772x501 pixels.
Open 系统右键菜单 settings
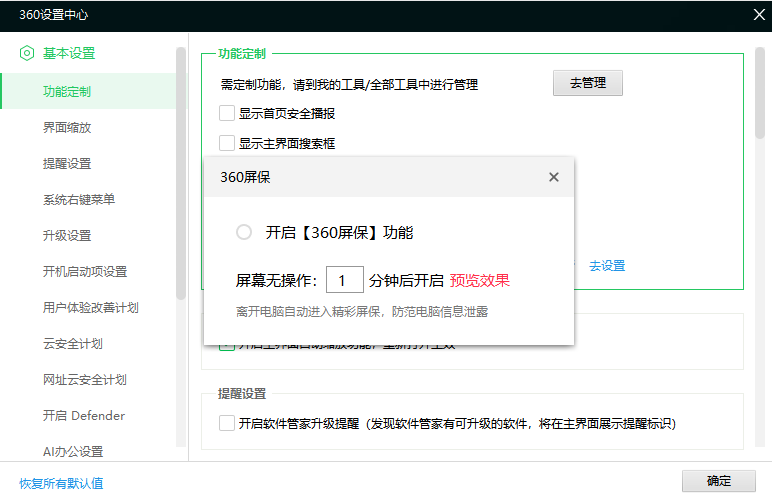pyautogui.click(x=79, y=200)
